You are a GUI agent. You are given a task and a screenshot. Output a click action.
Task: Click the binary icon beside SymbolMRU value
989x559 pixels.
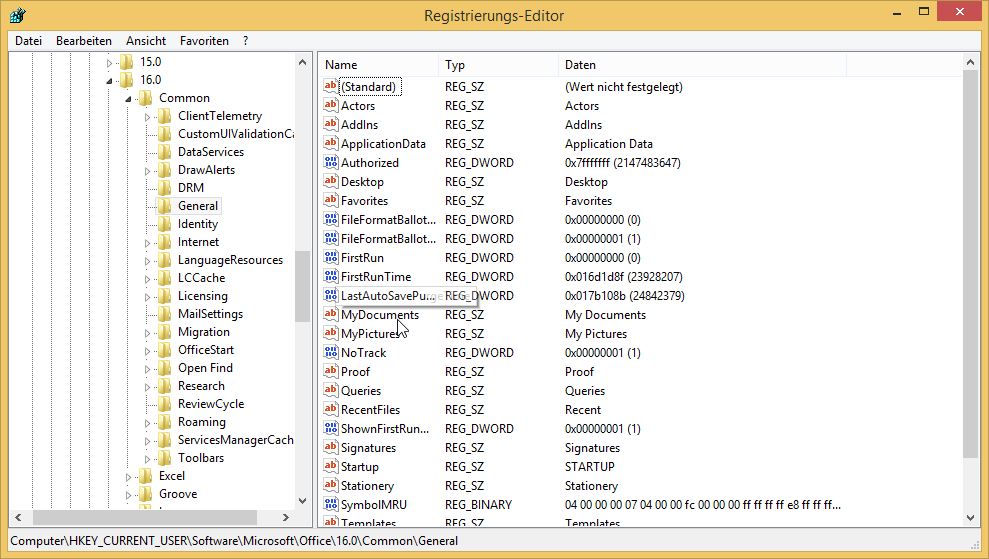coord(331,503)
